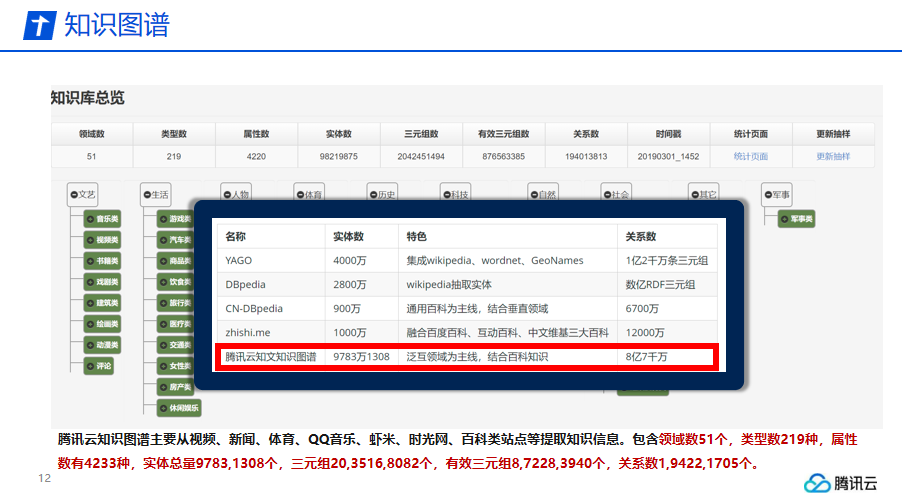This screenshot has height=502, width=902.
Task: Select the 时间戳 column header
Action: click(668, 134)
